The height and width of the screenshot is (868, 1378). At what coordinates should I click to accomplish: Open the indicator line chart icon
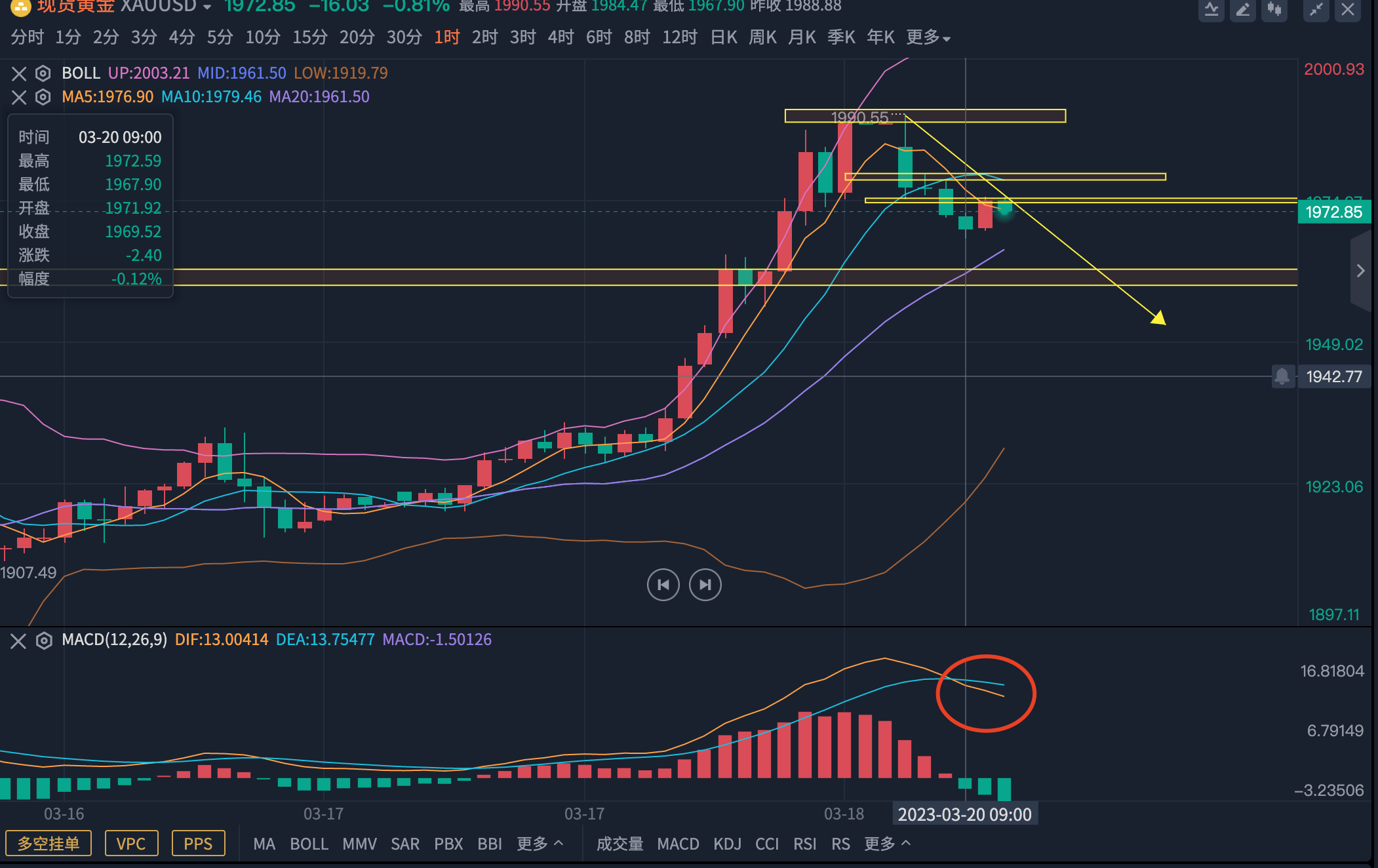point(1211,9)
